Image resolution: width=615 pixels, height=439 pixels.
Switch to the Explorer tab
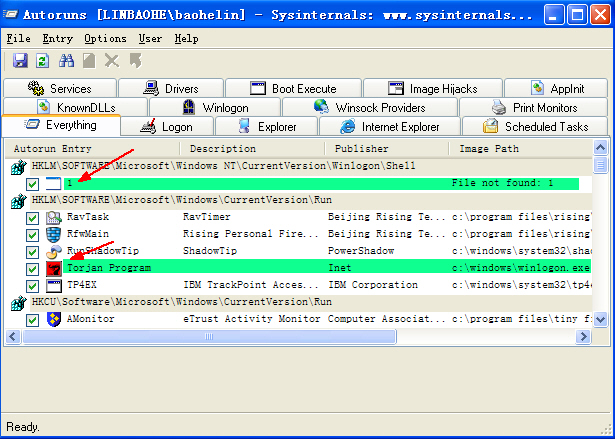tap(266, 126)
